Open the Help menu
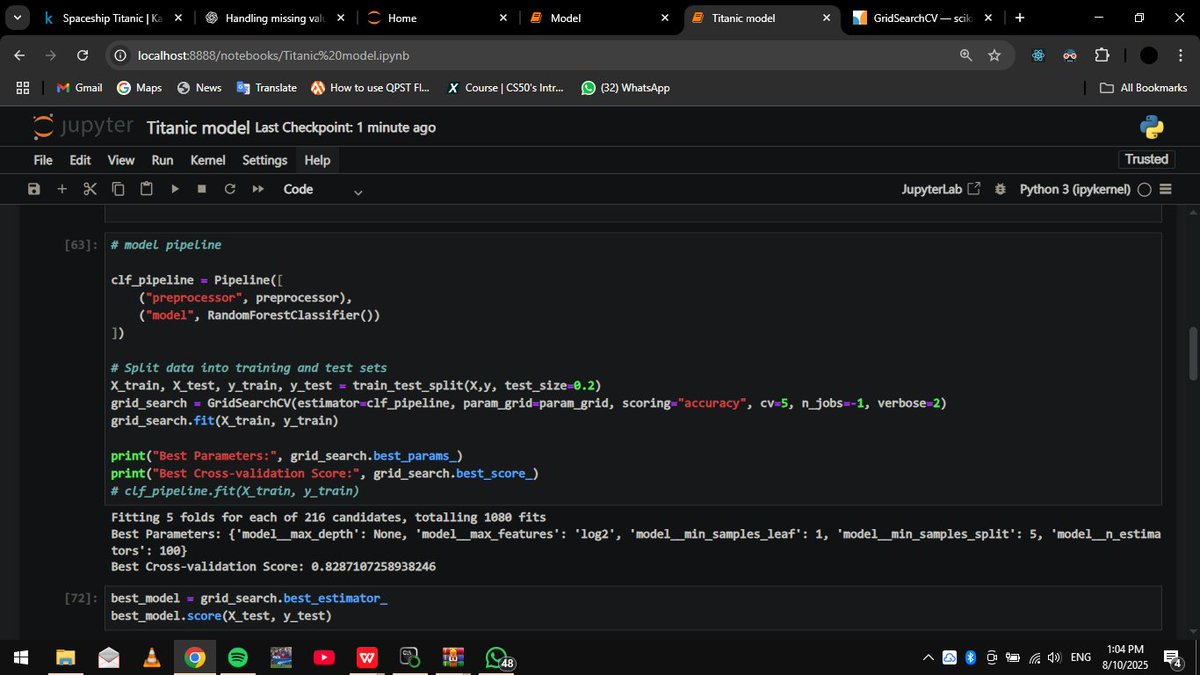Viewport: 1200px width, 675px height. pyautogui.click(x=317, y=160)
